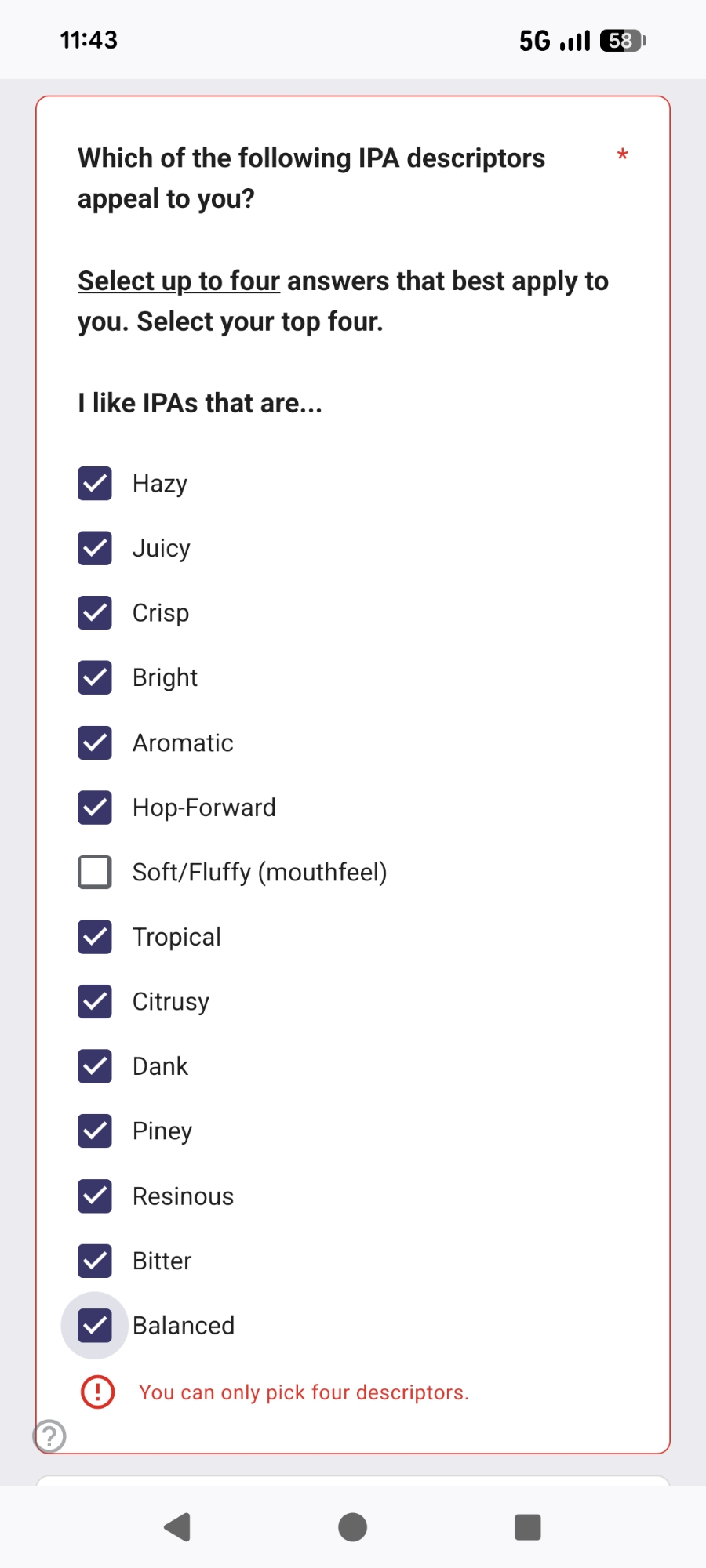Screen dimensions: 706x1568
Task: Untick the Tropical checkbox
Action: coord(95,937)
